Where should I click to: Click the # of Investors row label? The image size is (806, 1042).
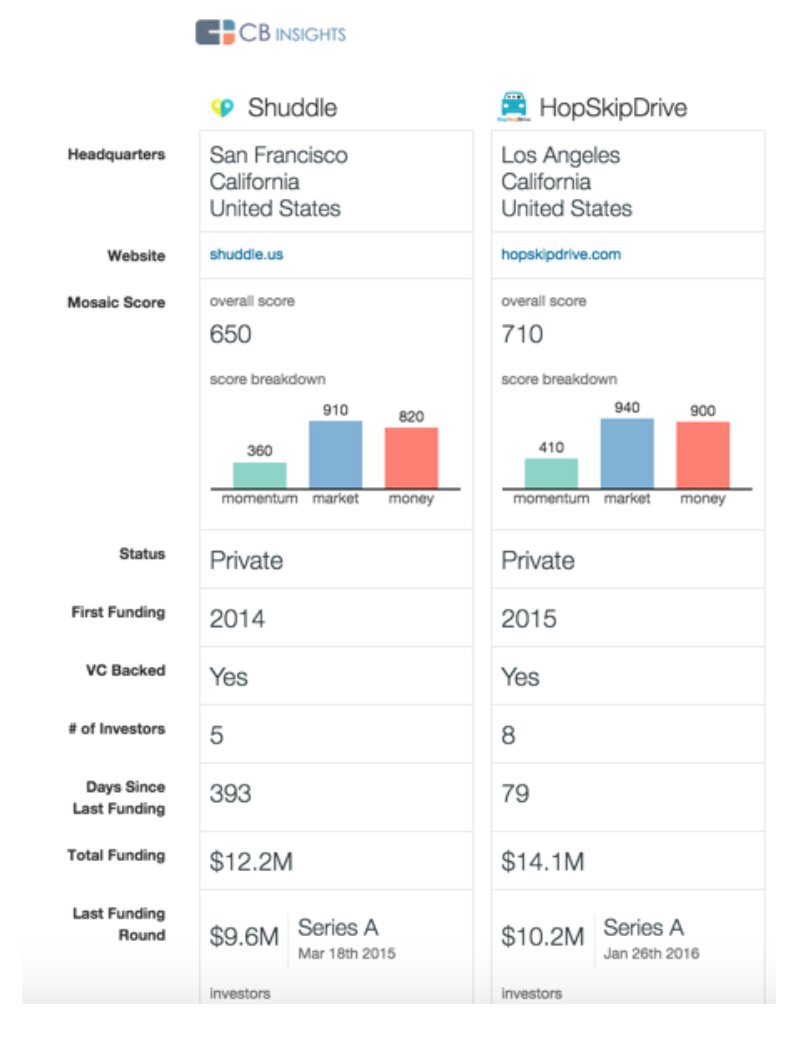click(117, 728)
